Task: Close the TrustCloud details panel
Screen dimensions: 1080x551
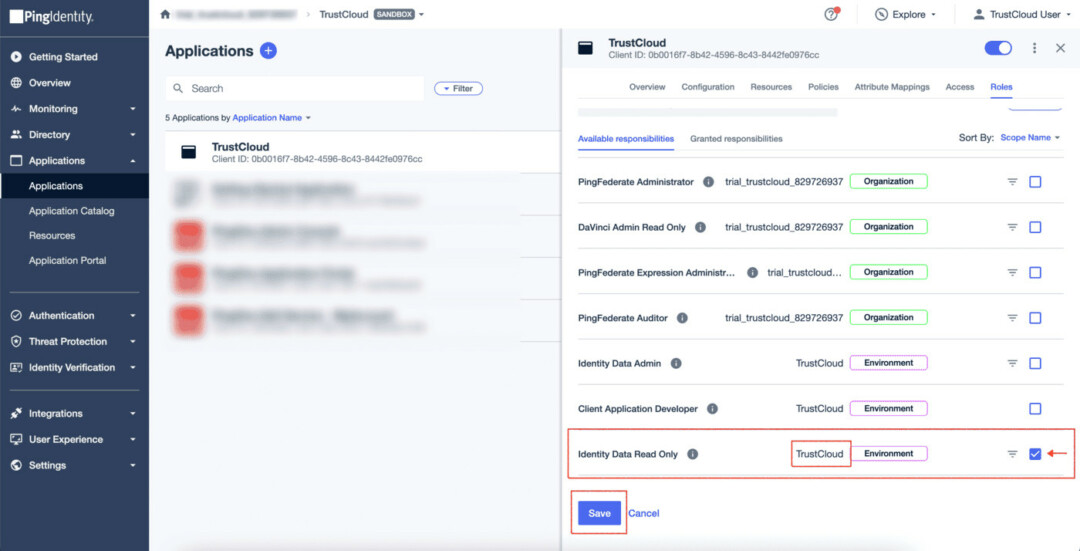Action: point(1061,48)
